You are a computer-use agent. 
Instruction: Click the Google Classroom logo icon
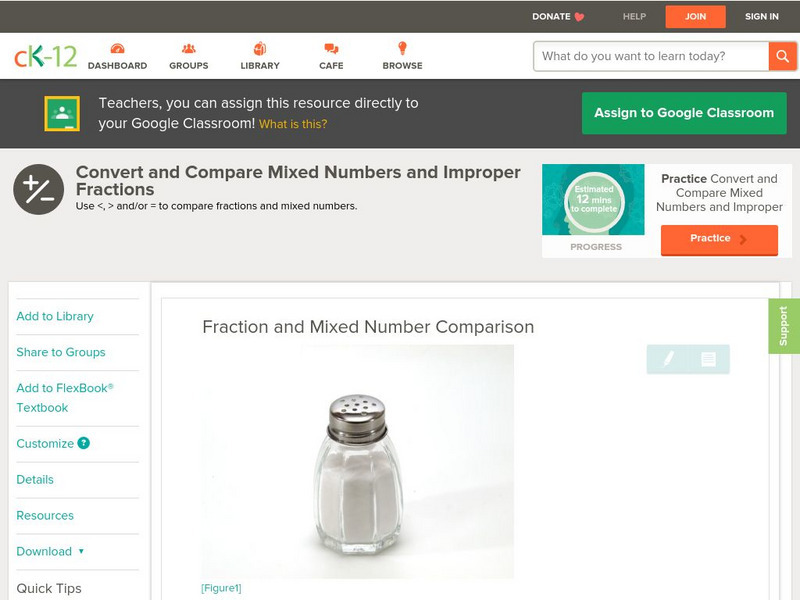point(62,113)
